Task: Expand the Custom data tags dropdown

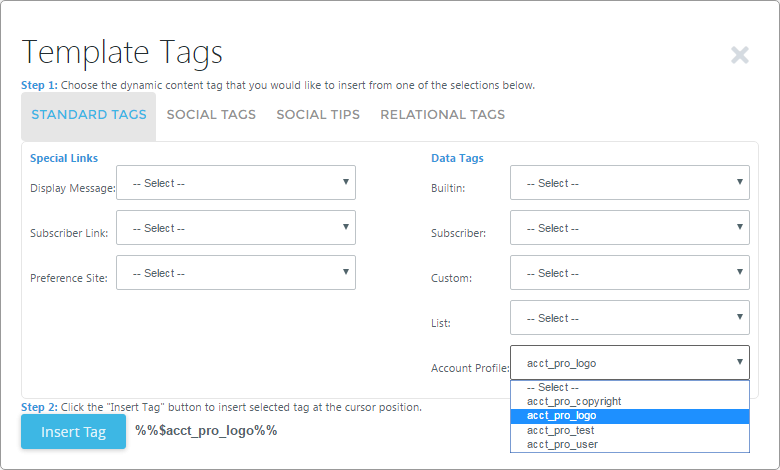Action: point(629,273)
